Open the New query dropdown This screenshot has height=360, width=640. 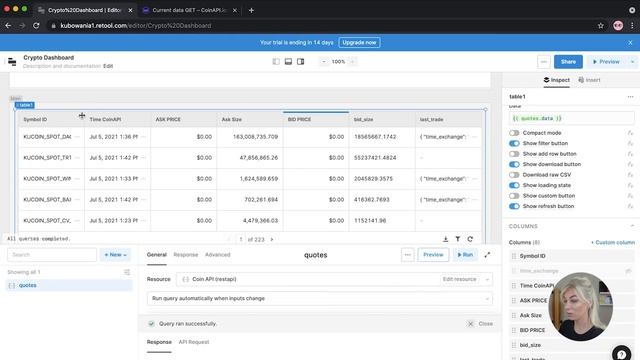pos(115,255)
